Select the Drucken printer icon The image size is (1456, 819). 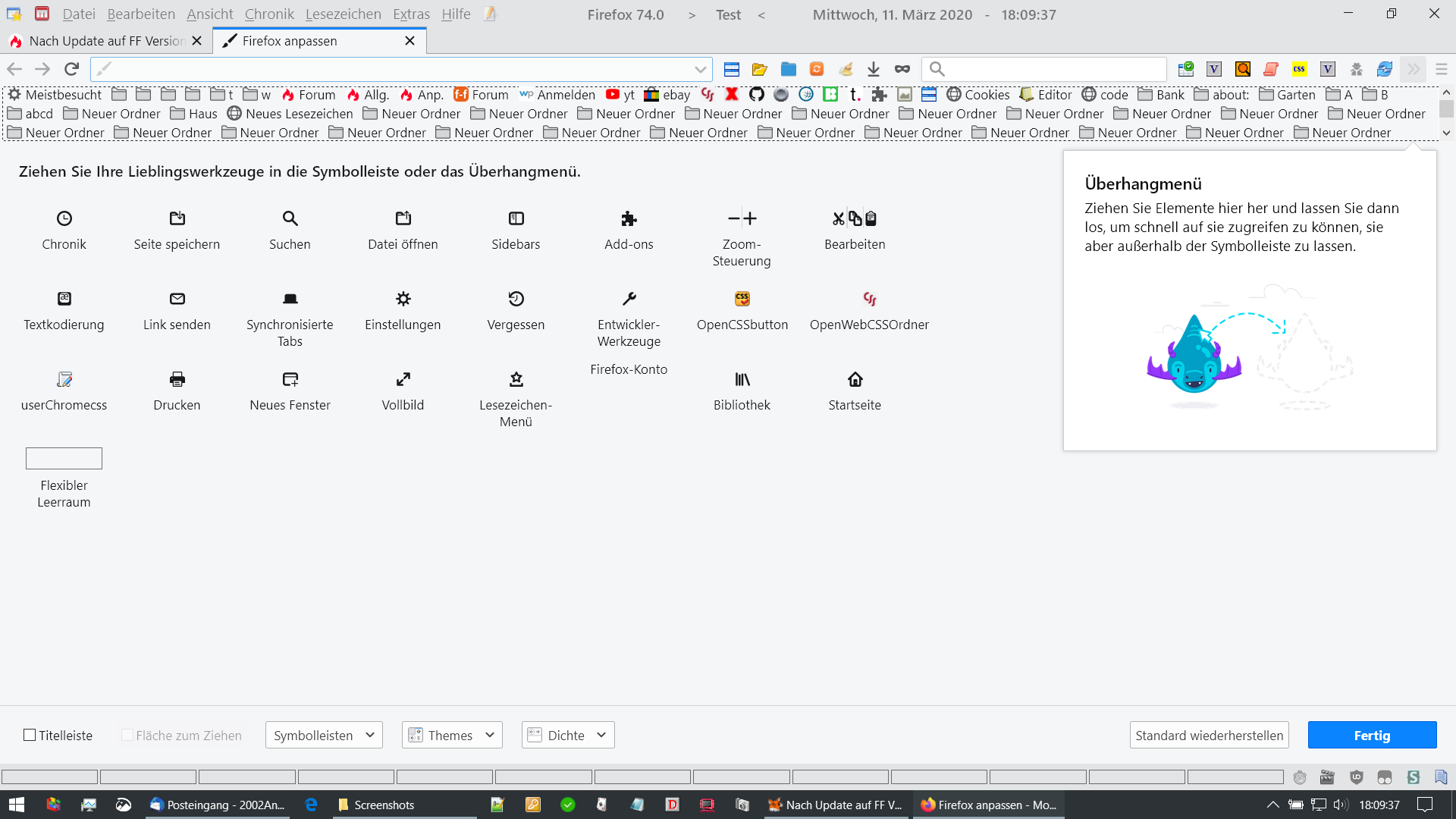pyautogui.click(x=177, y=379)
